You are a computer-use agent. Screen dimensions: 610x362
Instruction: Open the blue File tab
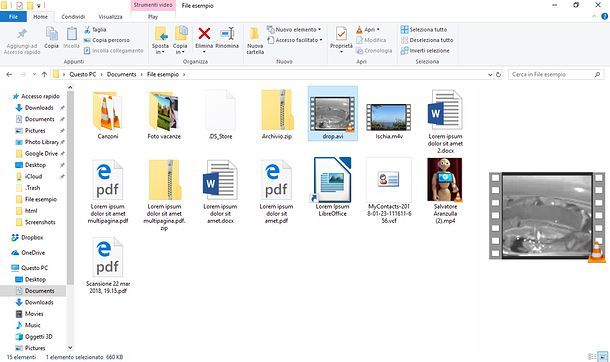[x=13, y=17]
